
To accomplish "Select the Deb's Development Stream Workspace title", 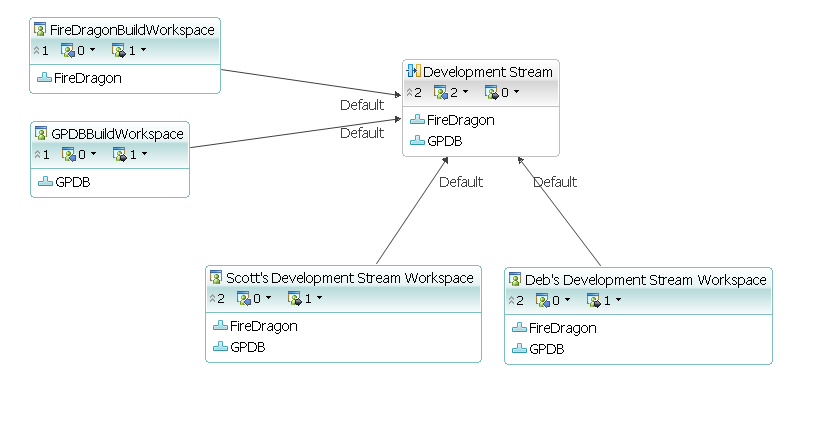I will pyautogui.click(x=645, y=279).
